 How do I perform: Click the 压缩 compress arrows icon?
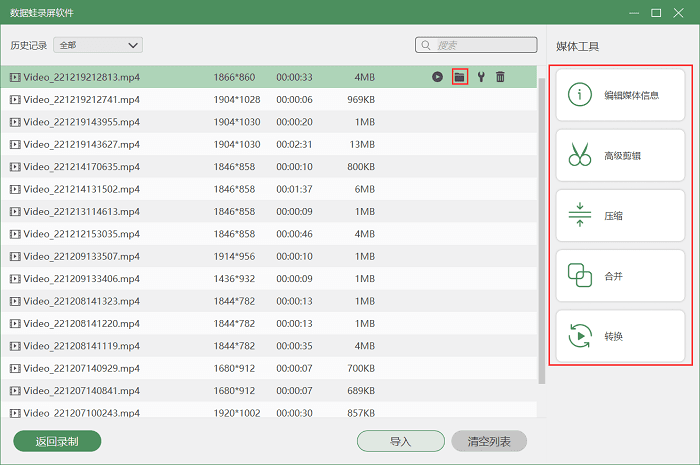click(x=579, y=215)
